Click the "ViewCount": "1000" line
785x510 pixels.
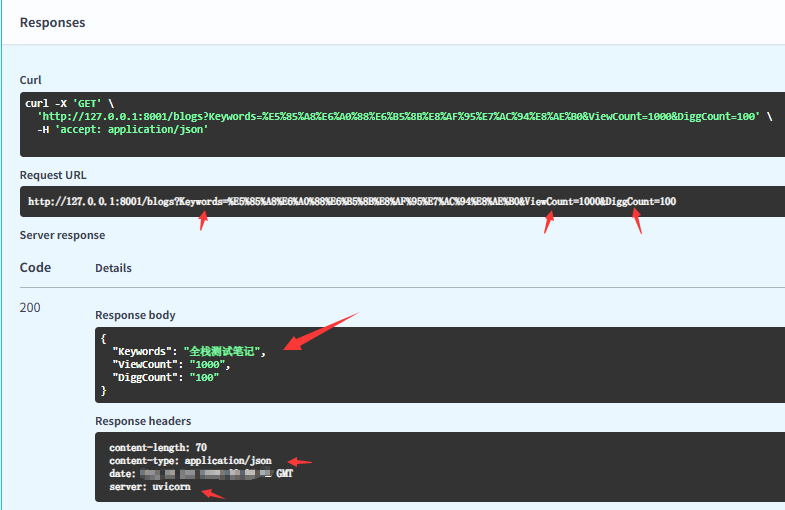[171, 364]
